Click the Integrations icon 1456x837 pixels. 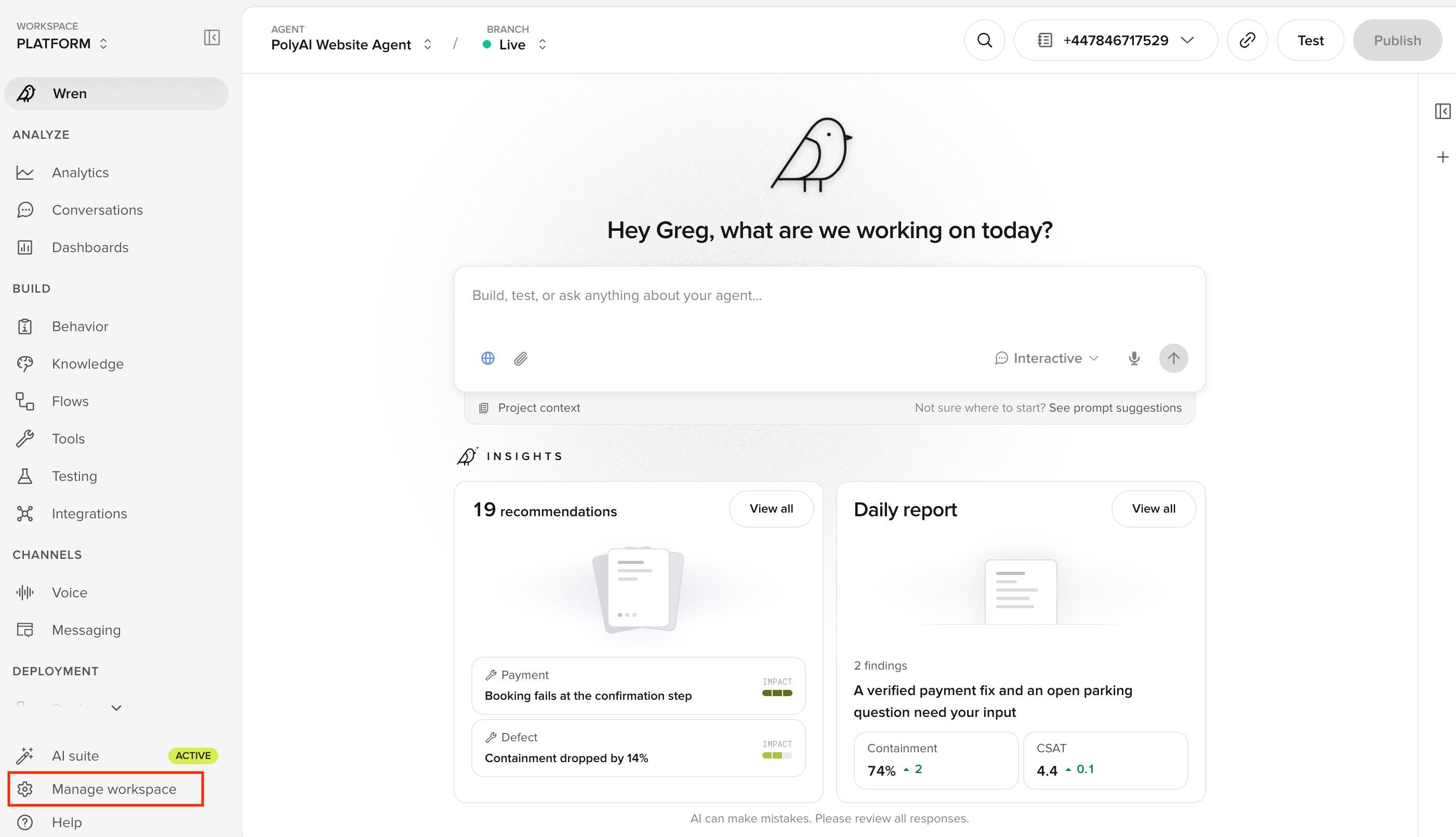25,513
